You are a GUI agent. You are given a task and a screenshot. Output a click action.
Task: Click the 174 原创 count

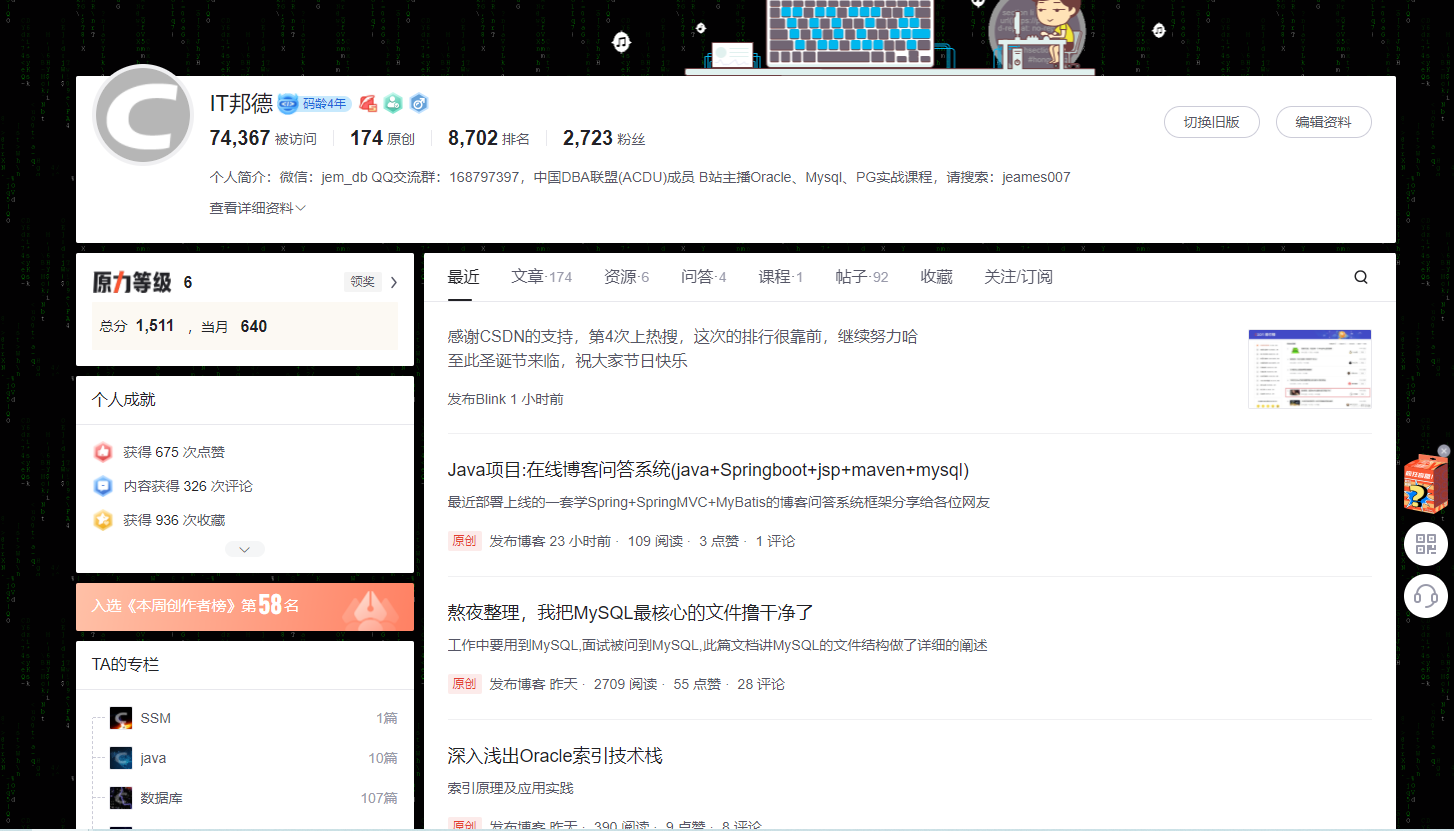pyautogui.click(x=382, y=139)
